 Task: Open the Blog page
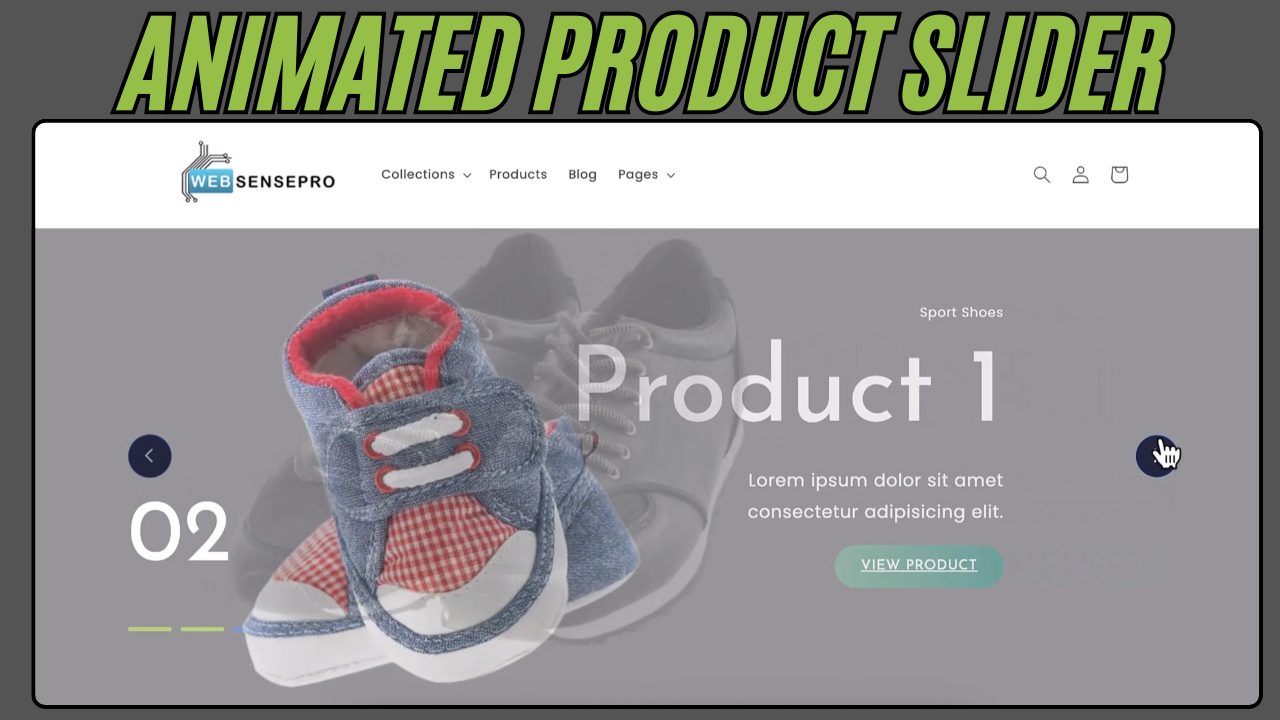point(582,174)
